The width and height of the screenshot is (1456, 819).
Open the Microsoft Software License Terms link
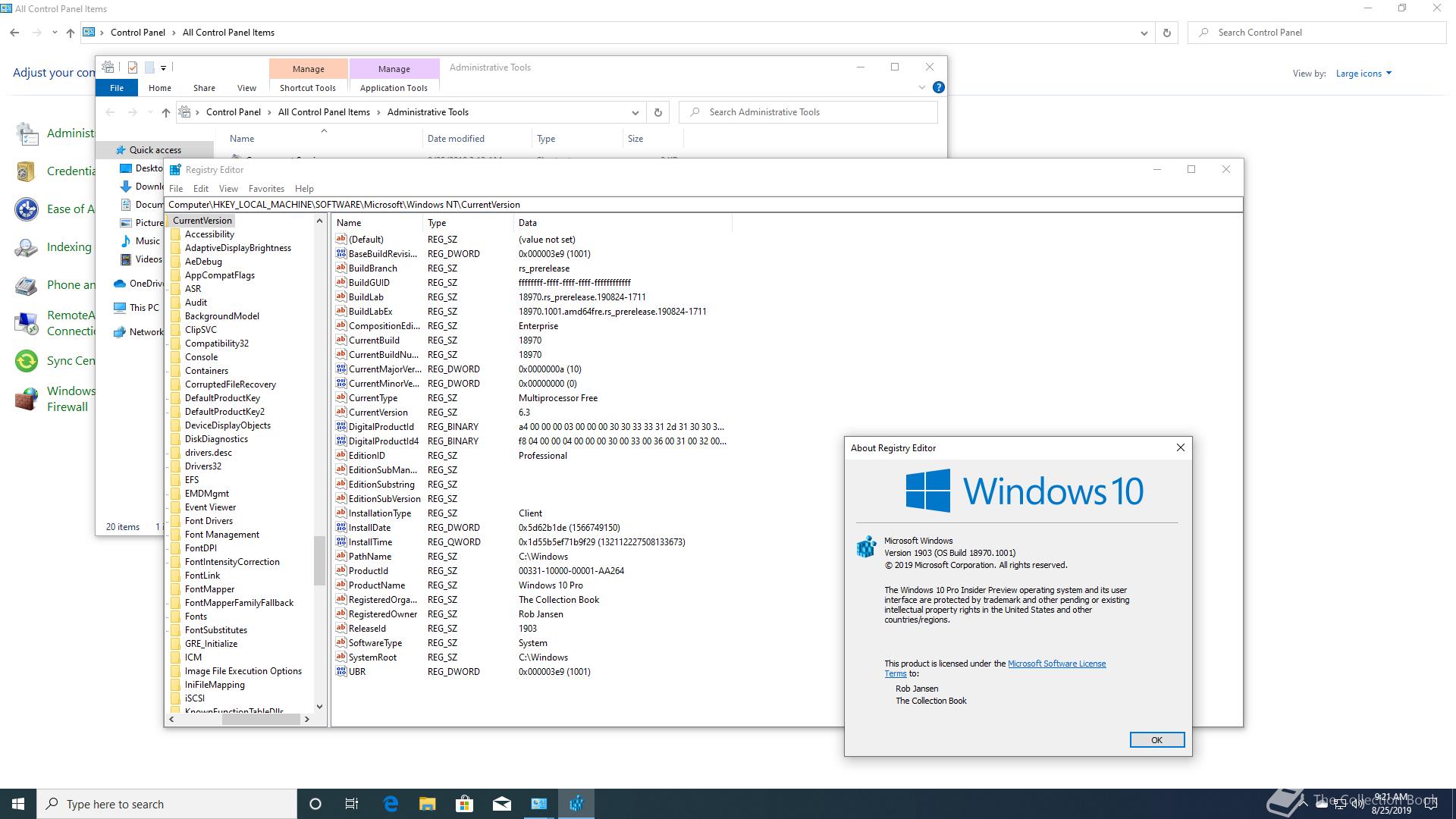click(1056, 664)
